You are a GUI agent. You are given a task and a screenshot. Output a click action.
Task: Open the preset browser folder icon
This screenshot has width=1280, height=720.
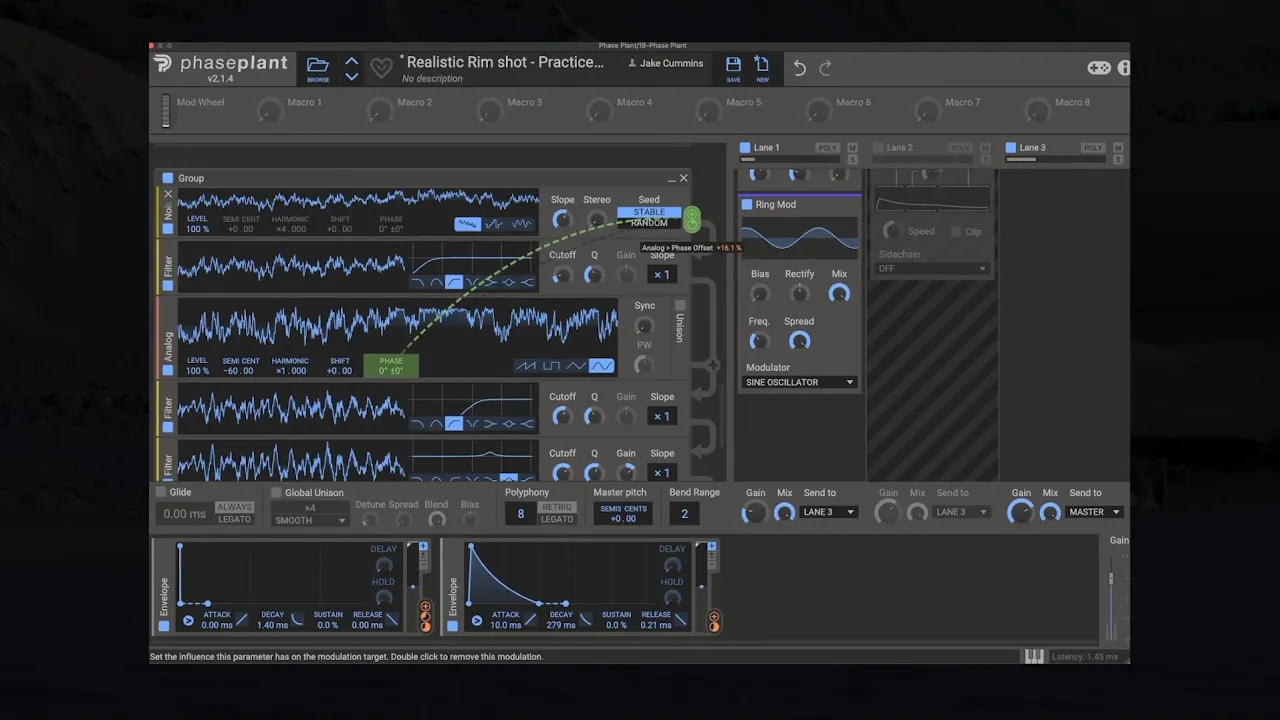tap(318, 65)
